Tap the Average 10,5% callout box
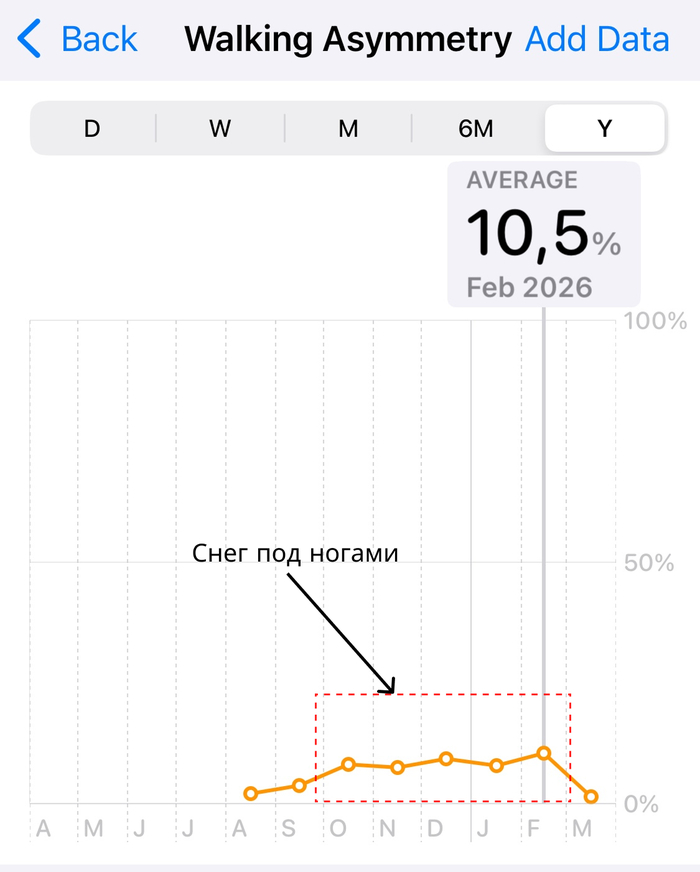This screenshot has width=700, height=872. (543, 234)
